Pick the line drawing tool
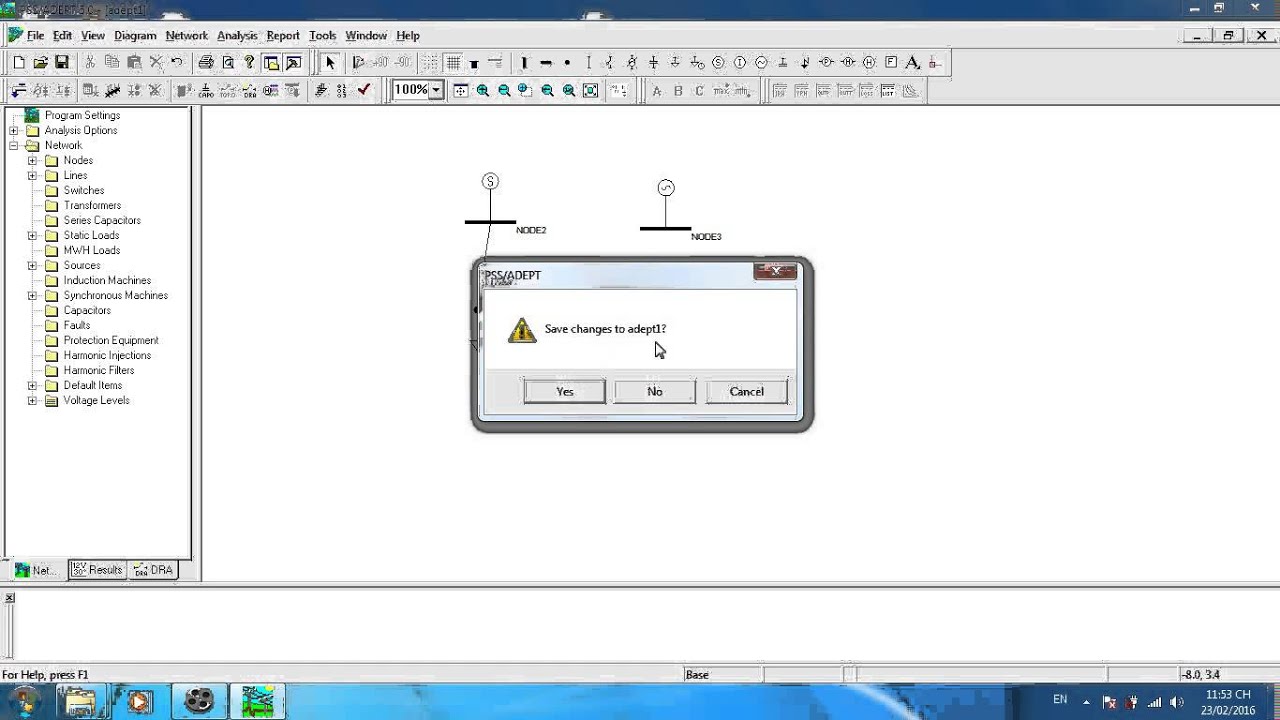Image resolution: width=1280 pixels, height=720 pixels. [x=589, y=62]
